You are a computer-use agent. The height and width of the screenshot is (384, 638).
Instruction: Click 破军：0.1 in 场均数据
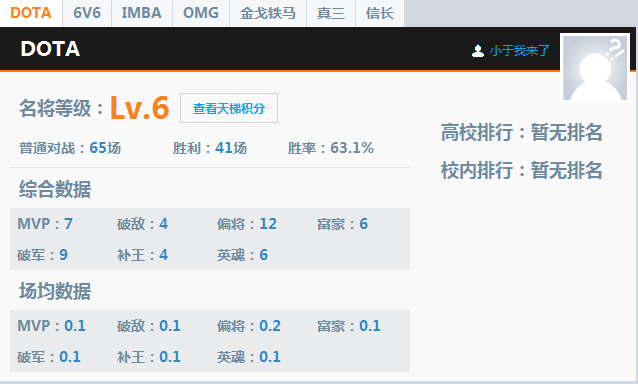point(49,357)
